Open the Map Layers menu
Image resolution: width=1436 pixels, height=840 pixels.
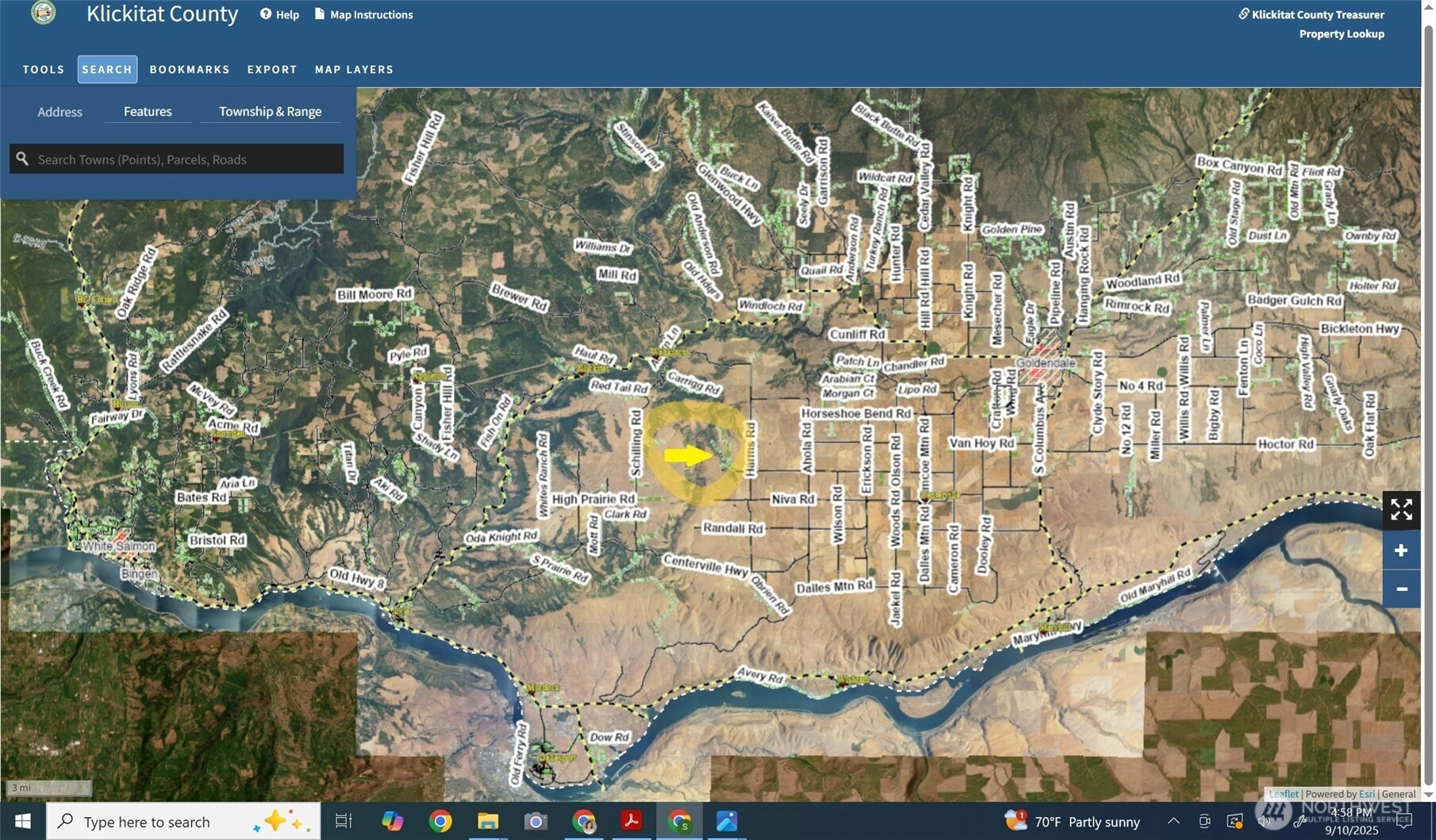tap(354, 69)
